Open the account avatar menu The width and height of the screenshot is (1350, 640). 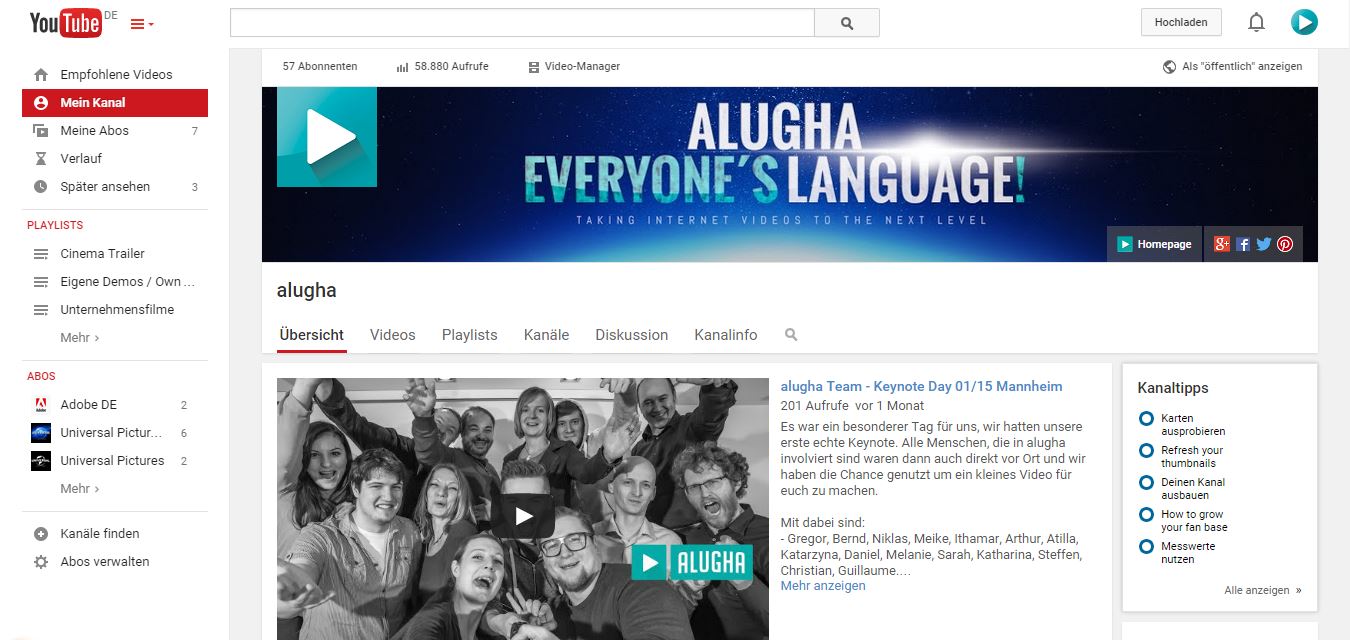click(1304, 22)
